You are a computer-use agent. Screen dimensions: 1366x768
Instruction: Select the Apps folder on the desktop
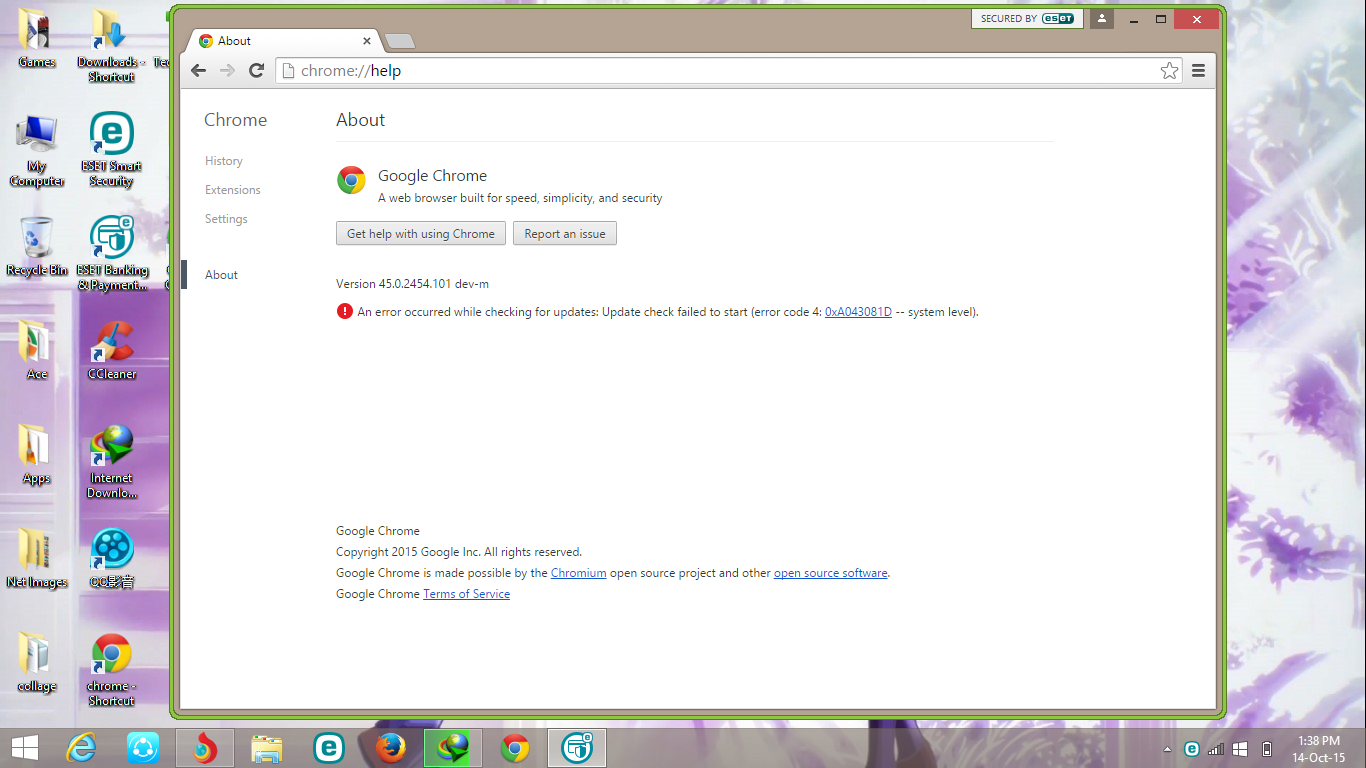point(37,455)
